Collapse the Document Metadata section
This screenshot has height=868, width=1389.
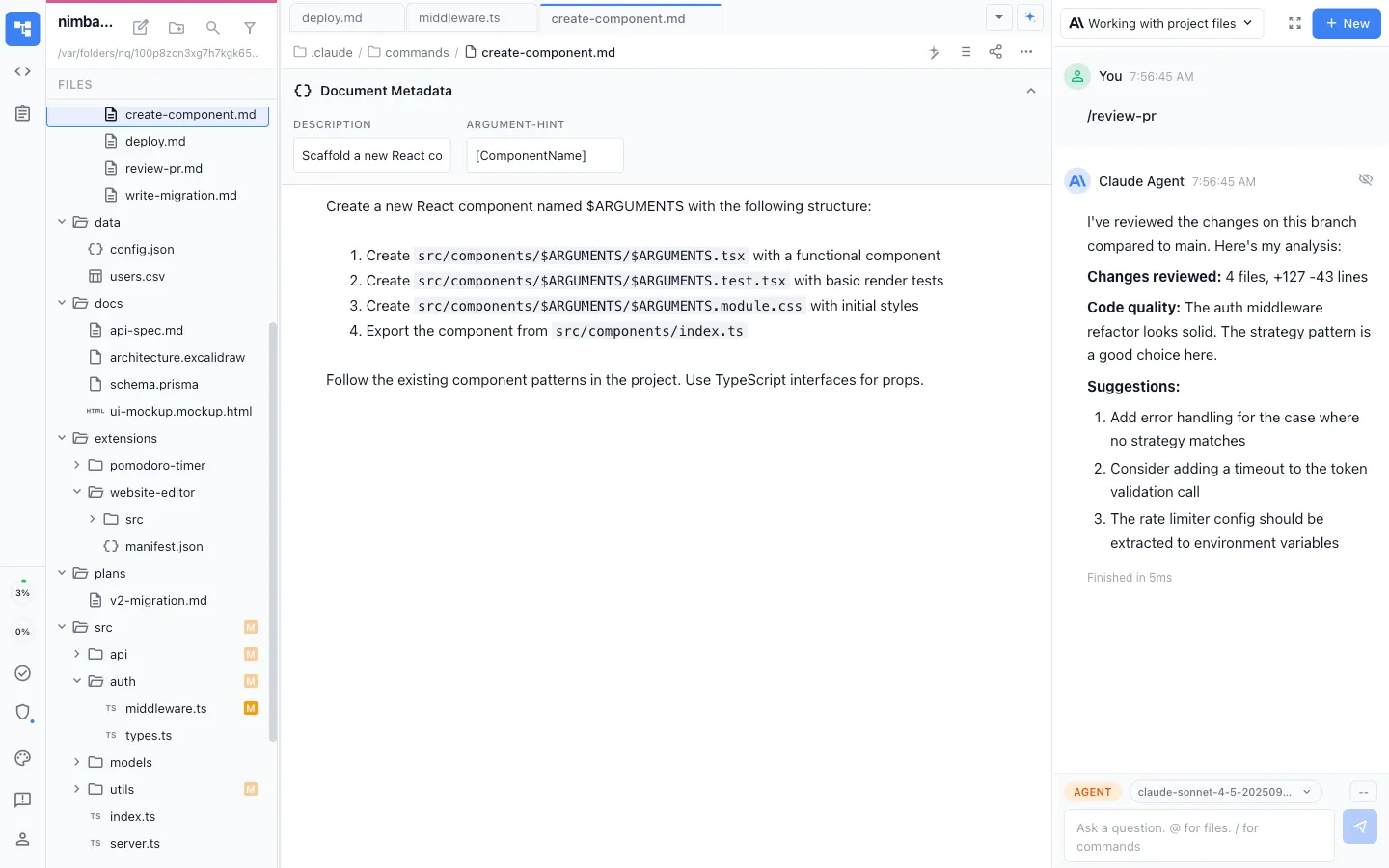pos(1030,91)
